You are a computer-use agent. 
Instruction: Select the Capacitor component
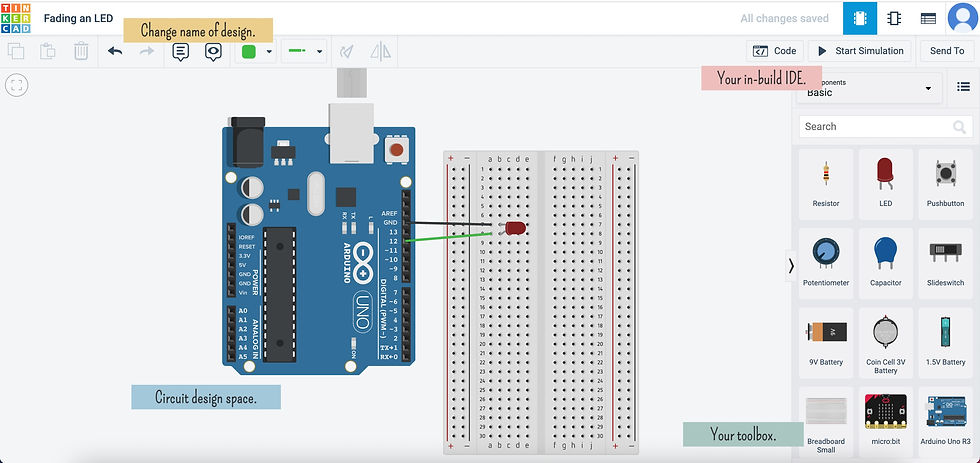pos(885,263)
